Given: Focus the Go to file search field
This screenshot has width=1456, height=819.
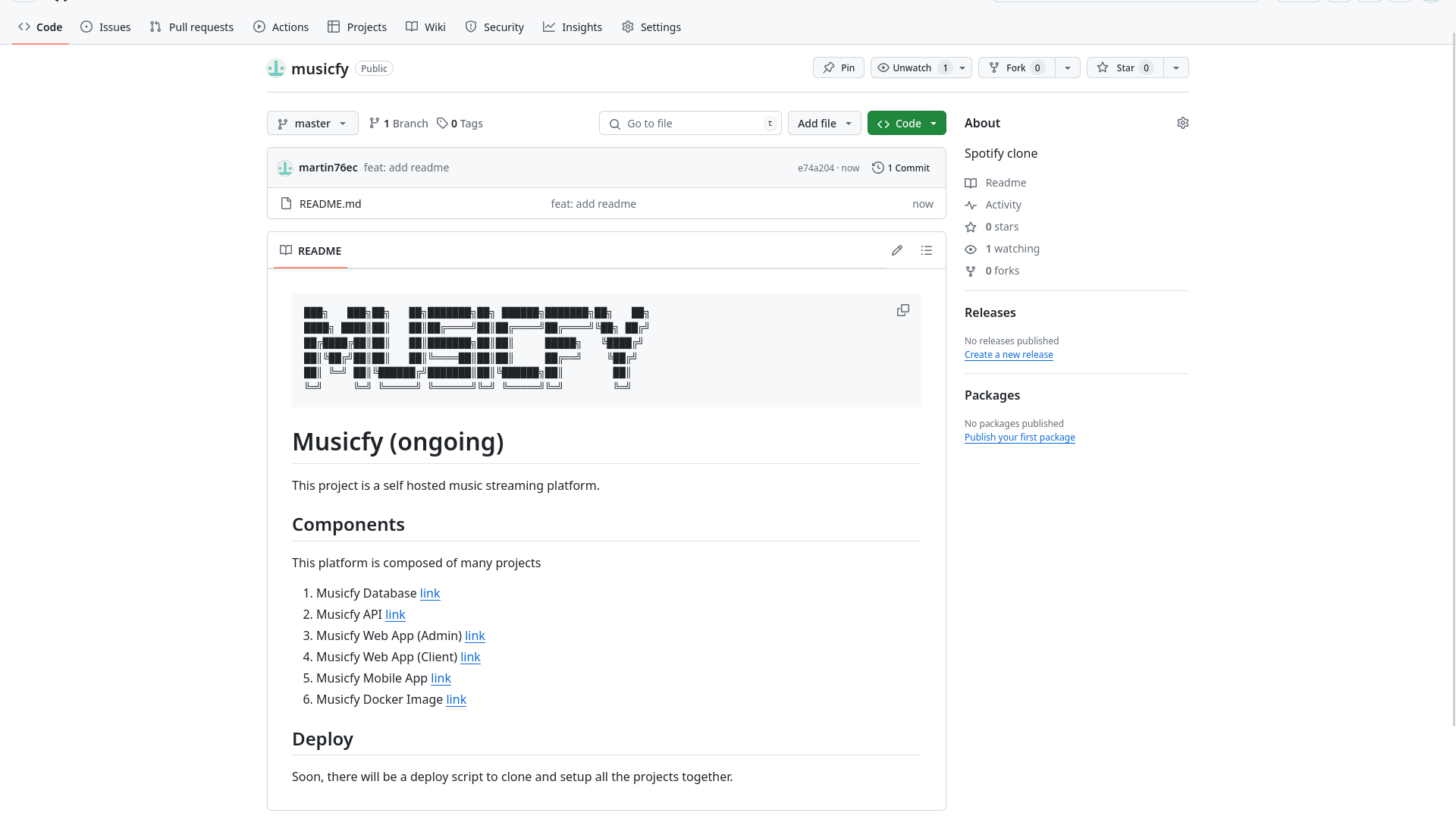Looking at the screenshot, I should (690, 123).
